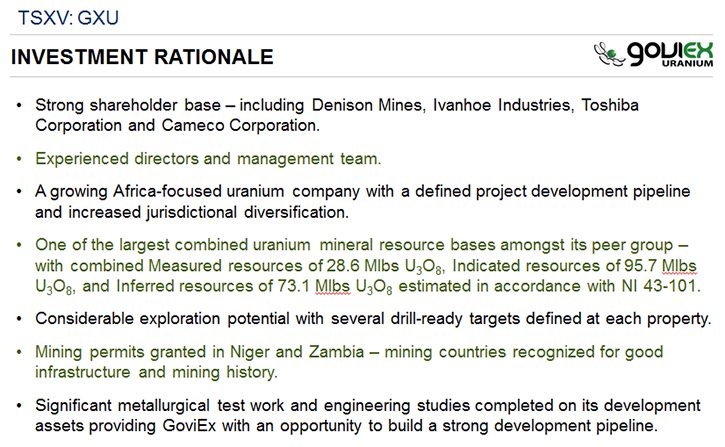Screen dimensions: 725x447
Task: Click the bullet 'Significant metallurgical test work'
Action: 368,416
